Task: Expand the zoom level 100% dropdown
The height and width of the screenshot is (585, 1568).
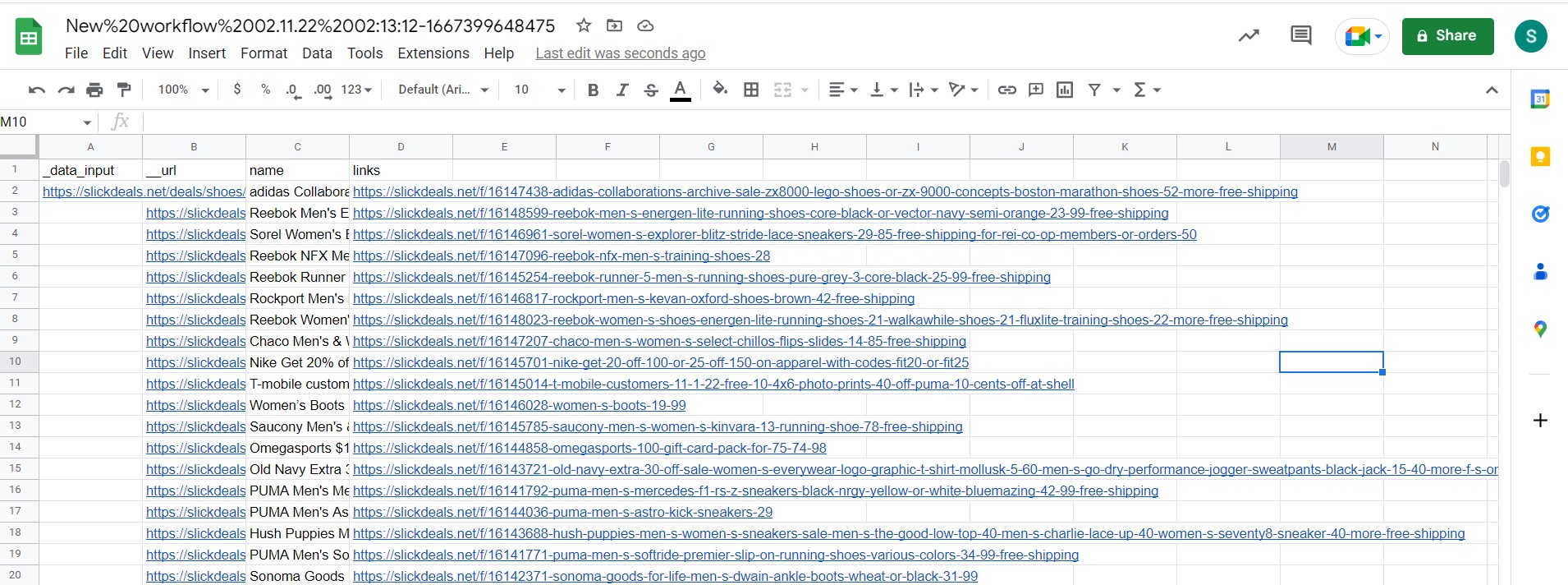Action: pos(184,90)
